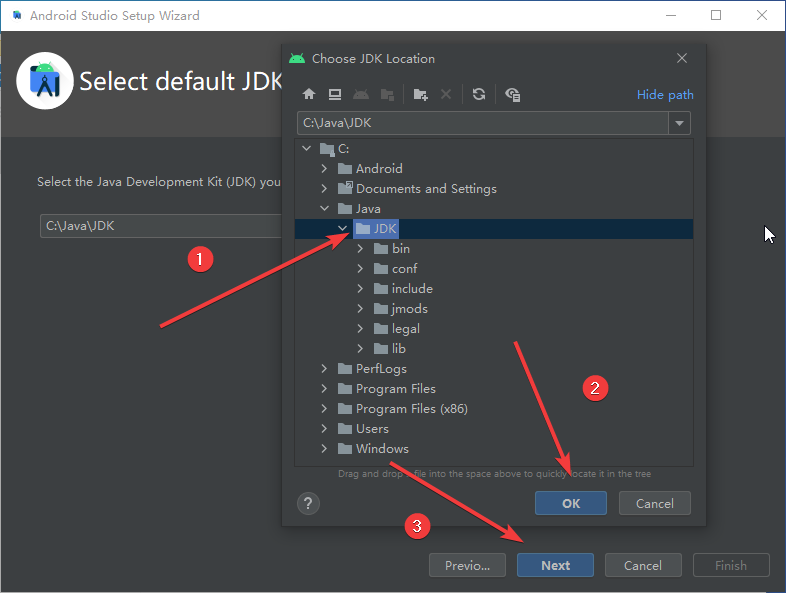Click Hide path link
The width and height of the screenshot is (786, 593).
tap(665, 95)
